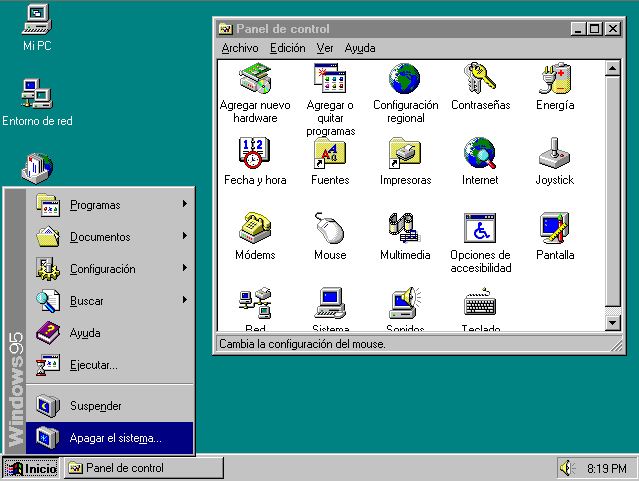Open Configuración regional globe icon
This screenshot has width=639, height=481.
tap(405, 78)
